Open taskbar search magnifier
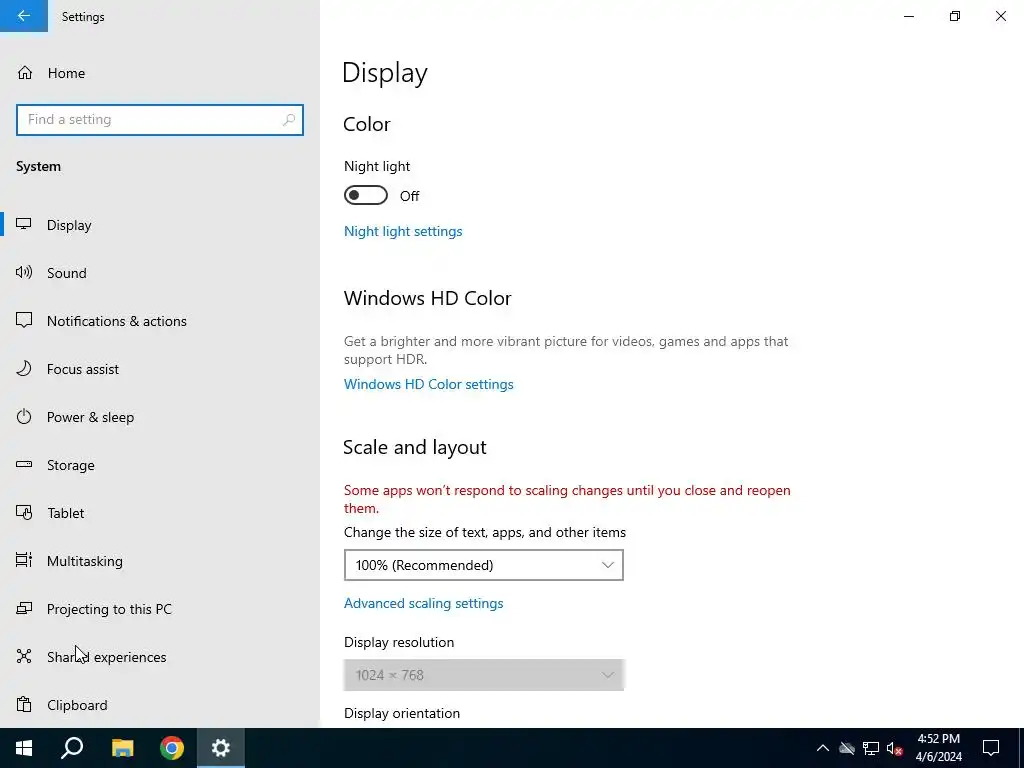The width and height of the screenshot is (1024, 768). [x=72, y=748]
